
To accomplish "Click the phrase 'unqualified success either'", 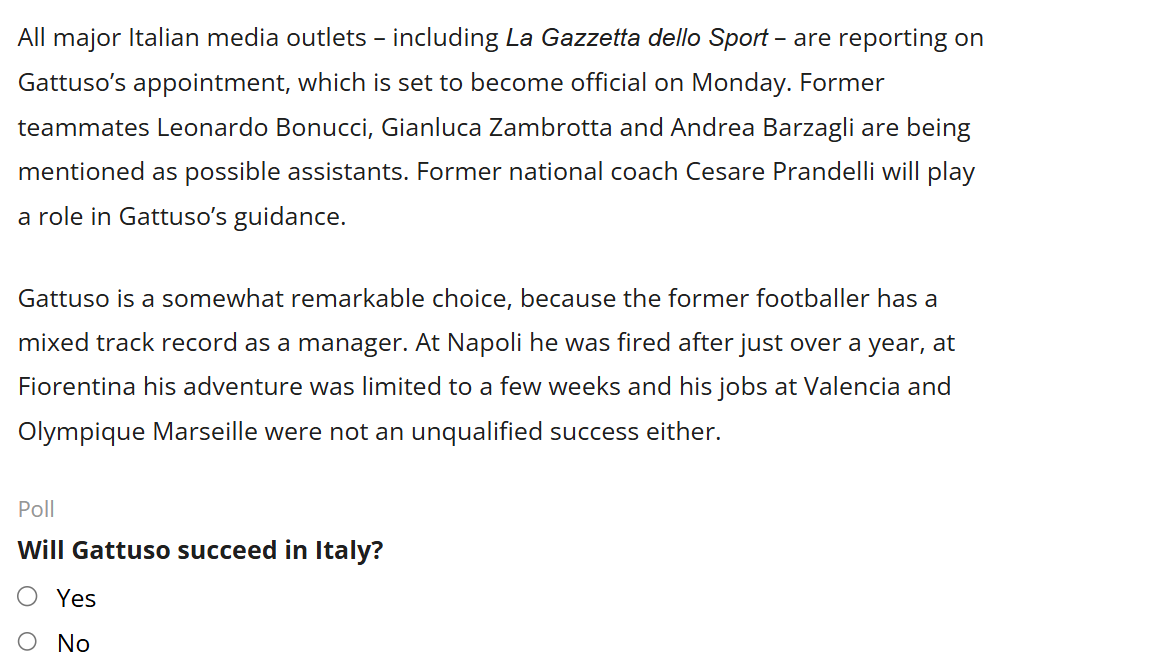I will click(x=565, y=432).
